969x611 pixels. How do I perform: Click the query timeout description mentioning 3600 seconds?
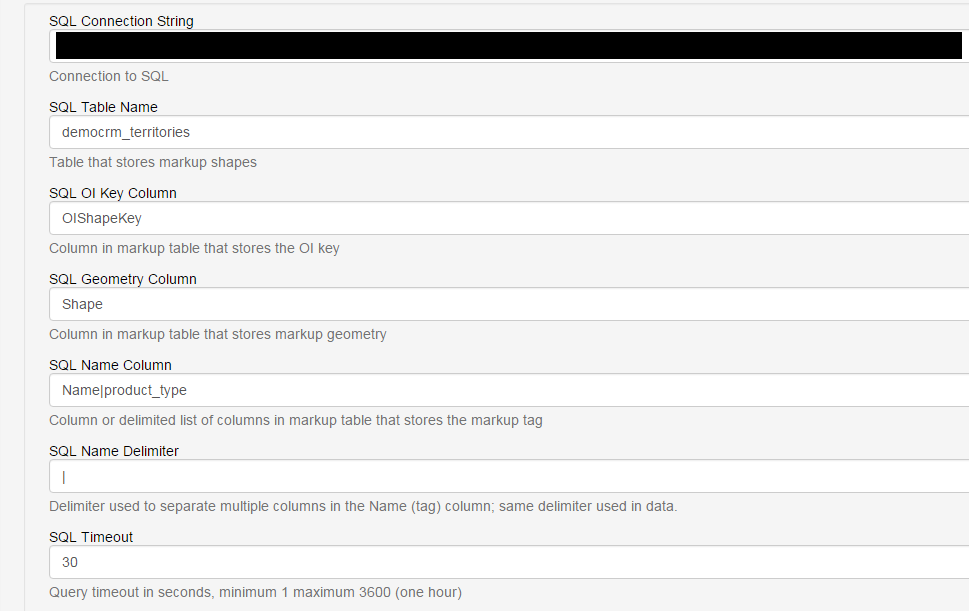click(255, 592)
